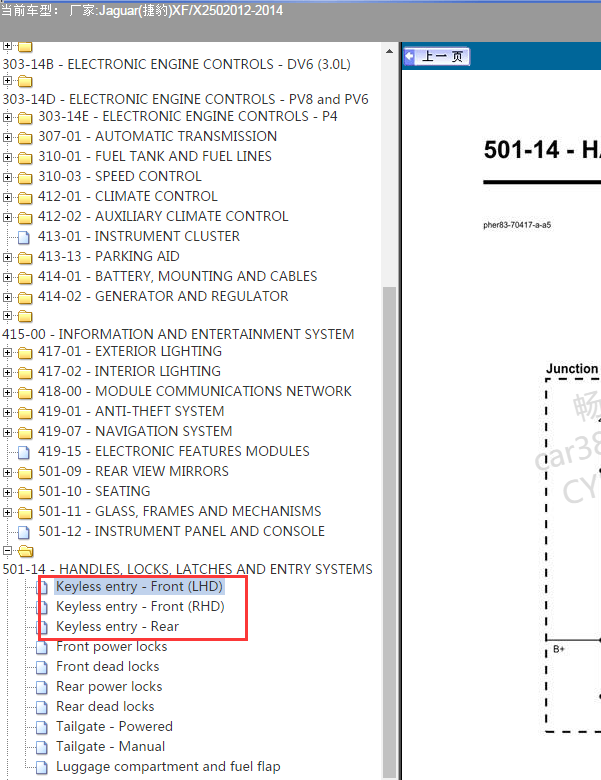Expand the 310-03 Speed Control node
The height and width of the screenshot is (780, 601).
pos(7,177)
